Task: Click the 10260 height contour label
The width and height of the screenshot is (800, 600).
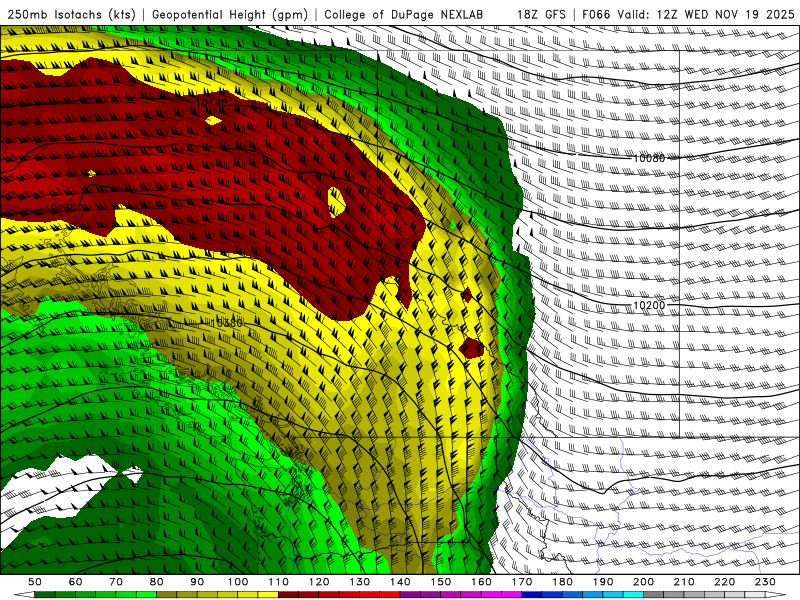Action: pos(61,208)
